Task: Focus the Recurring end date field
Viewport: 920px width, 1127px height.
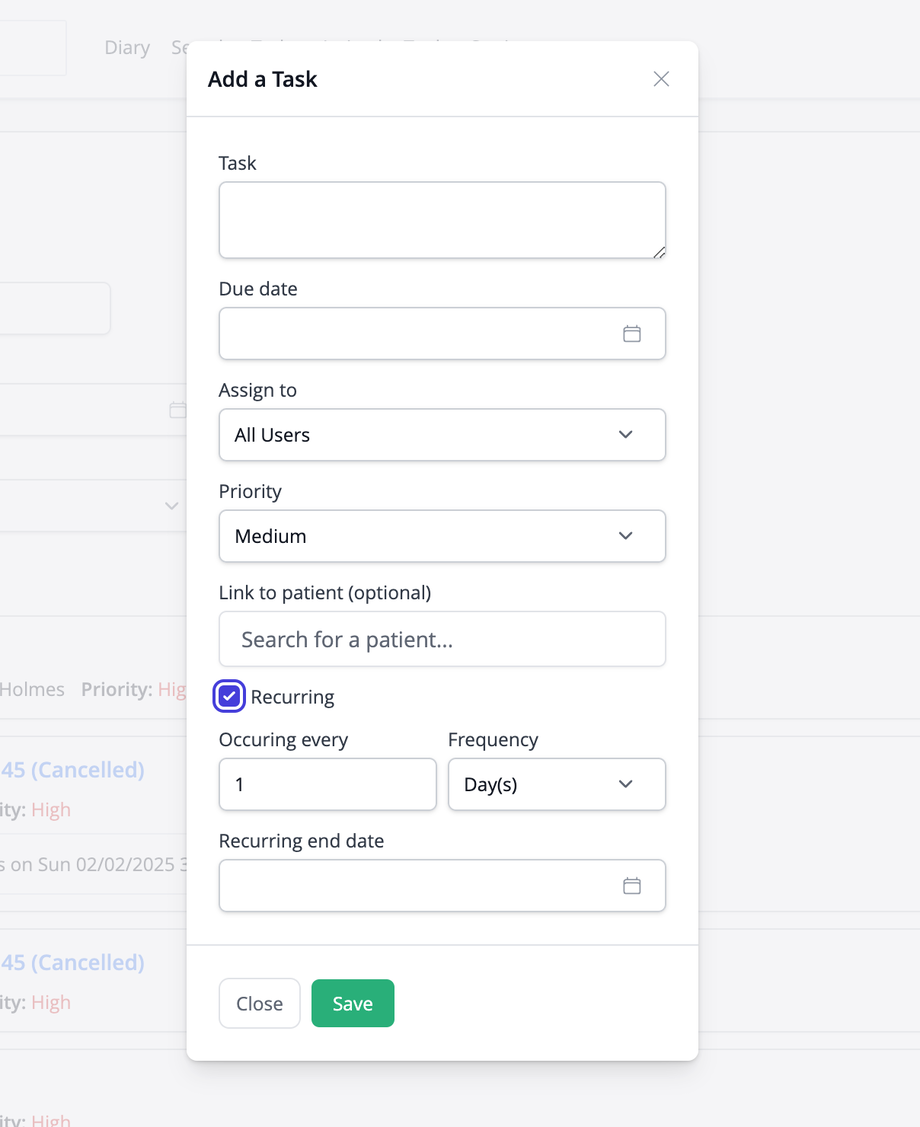Action: click(415, 886)
